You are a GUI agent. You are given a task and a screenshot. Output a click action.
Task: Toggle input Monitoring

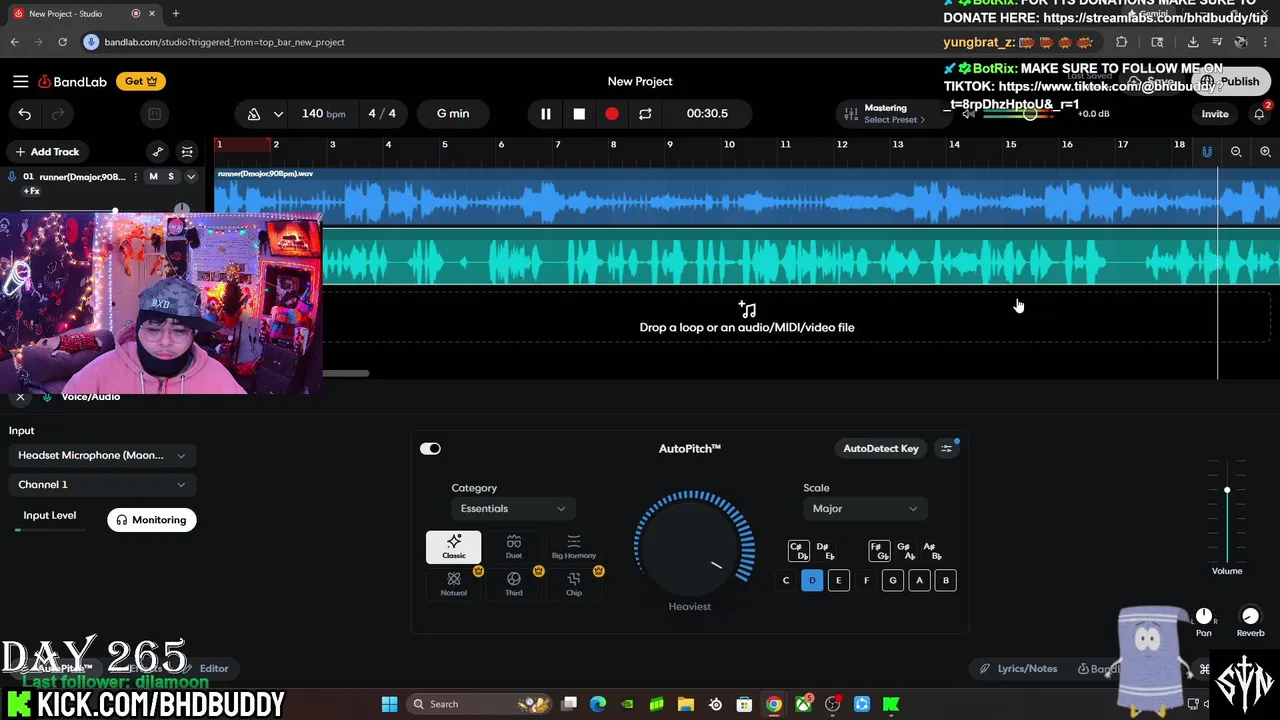[152, 520]
